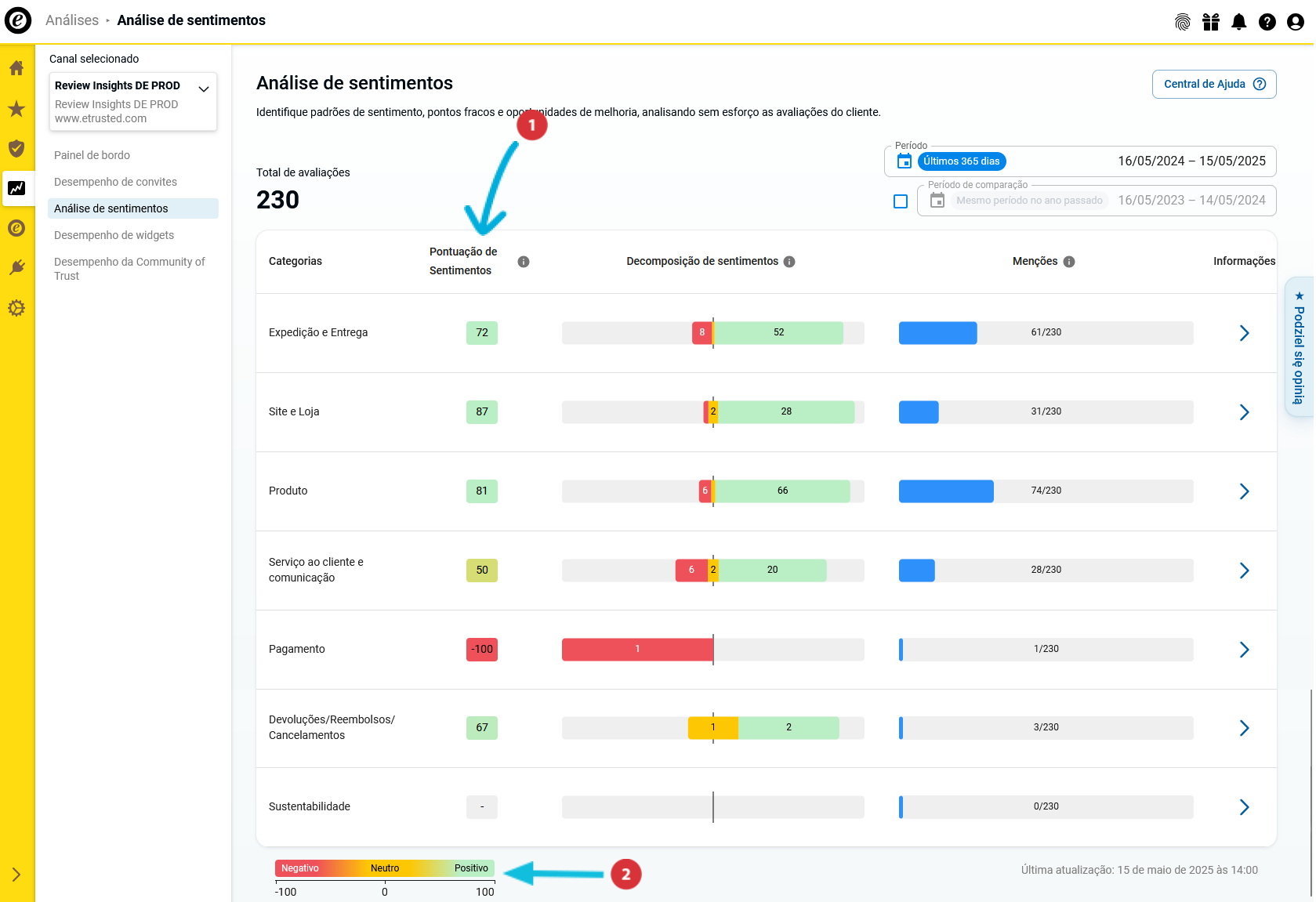Open the user account profile icon
Screen dimensions: 1316x902
pos(1296,22)
